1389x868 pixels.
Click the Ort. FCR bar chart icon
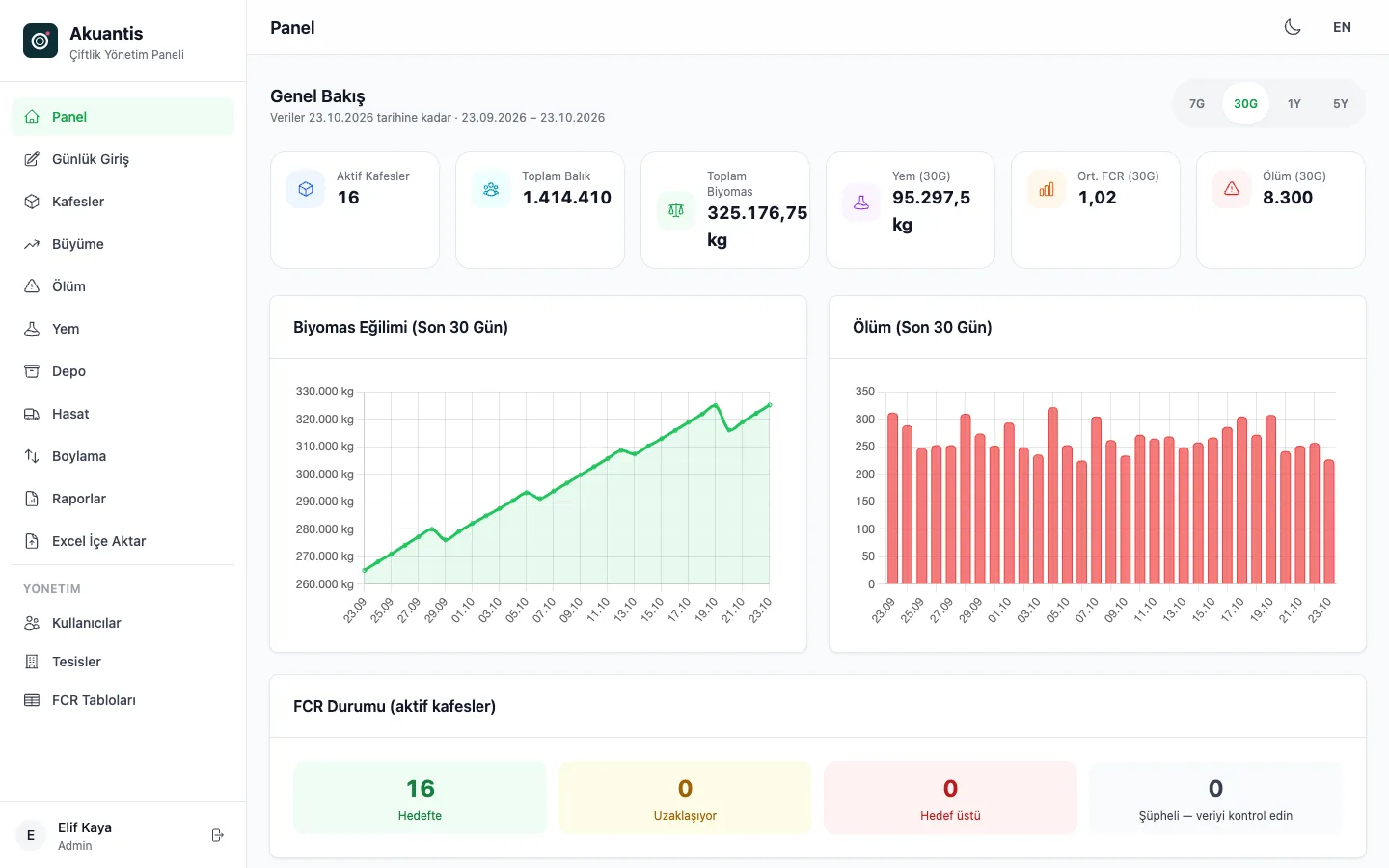click(1047, 189)
